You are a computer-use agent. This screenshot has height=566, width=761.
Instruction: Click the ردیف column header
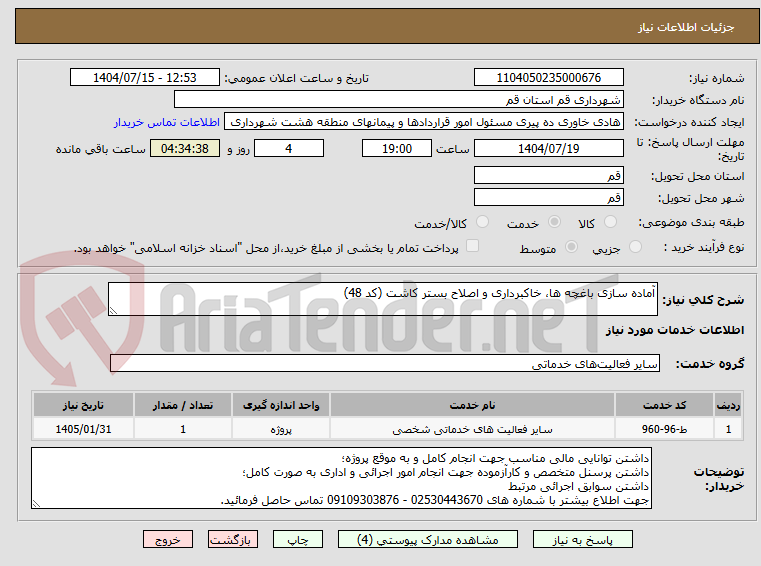coord(728,405)
